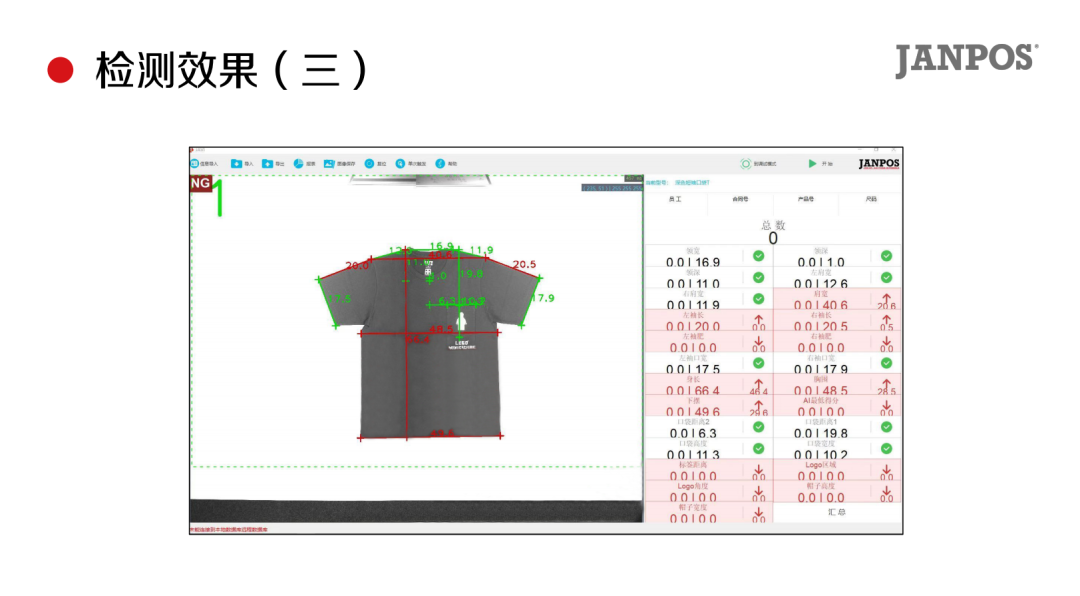1080x596 pixels.
Task: Click the green check for 左袖口宽 17.5
Action: click(758, 363)
